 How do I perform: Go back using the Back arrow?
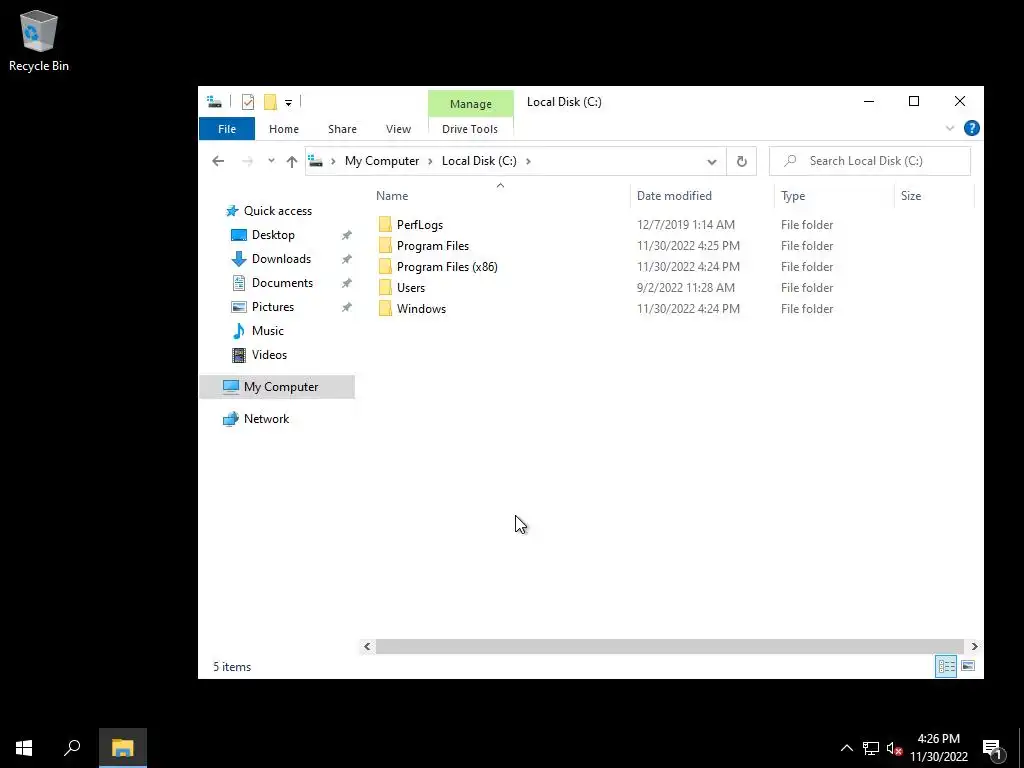pos(218,161)
